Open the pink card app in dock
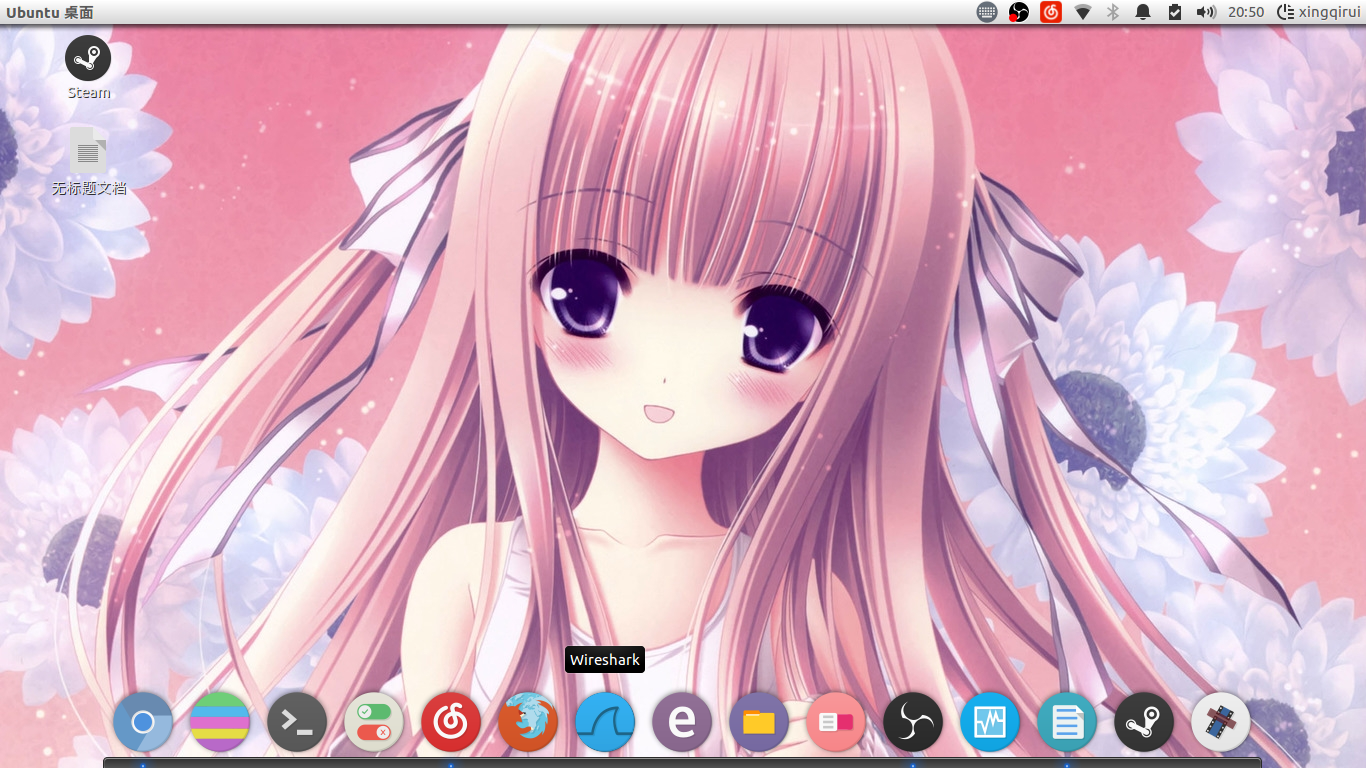This screenshot has width=1366, height=768. click(x=836, y=722)
